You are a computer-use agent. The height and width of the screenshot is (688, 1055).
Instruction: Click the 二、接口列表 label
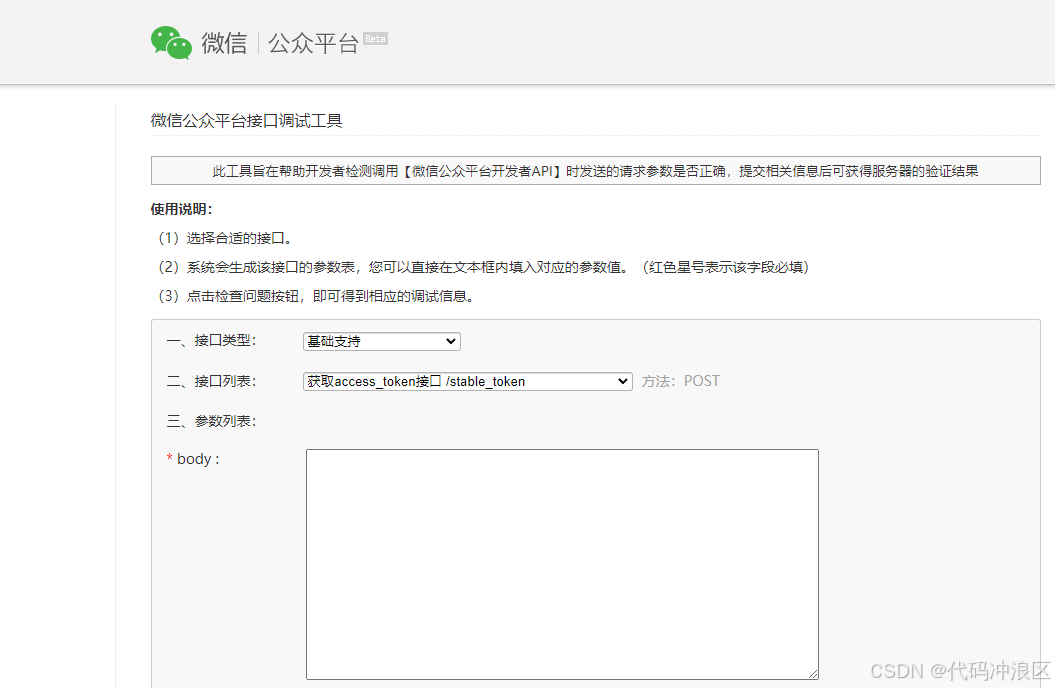[211, 381]
